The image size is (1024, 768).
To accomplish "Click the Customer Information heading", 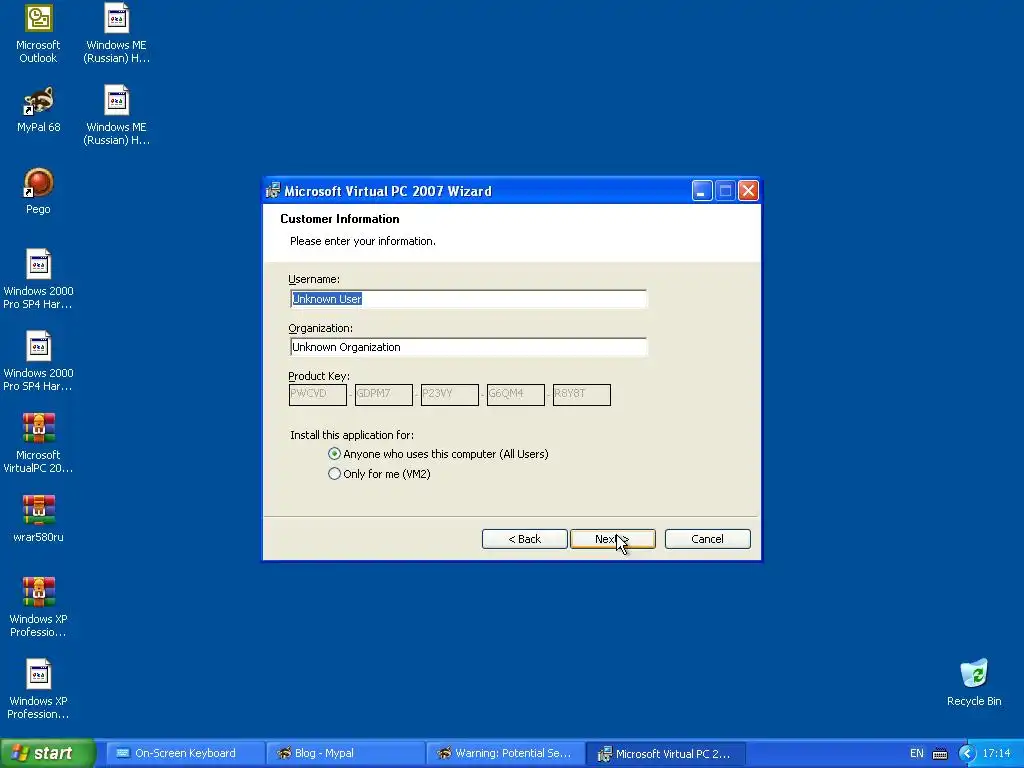I will [x=340, y=219].
